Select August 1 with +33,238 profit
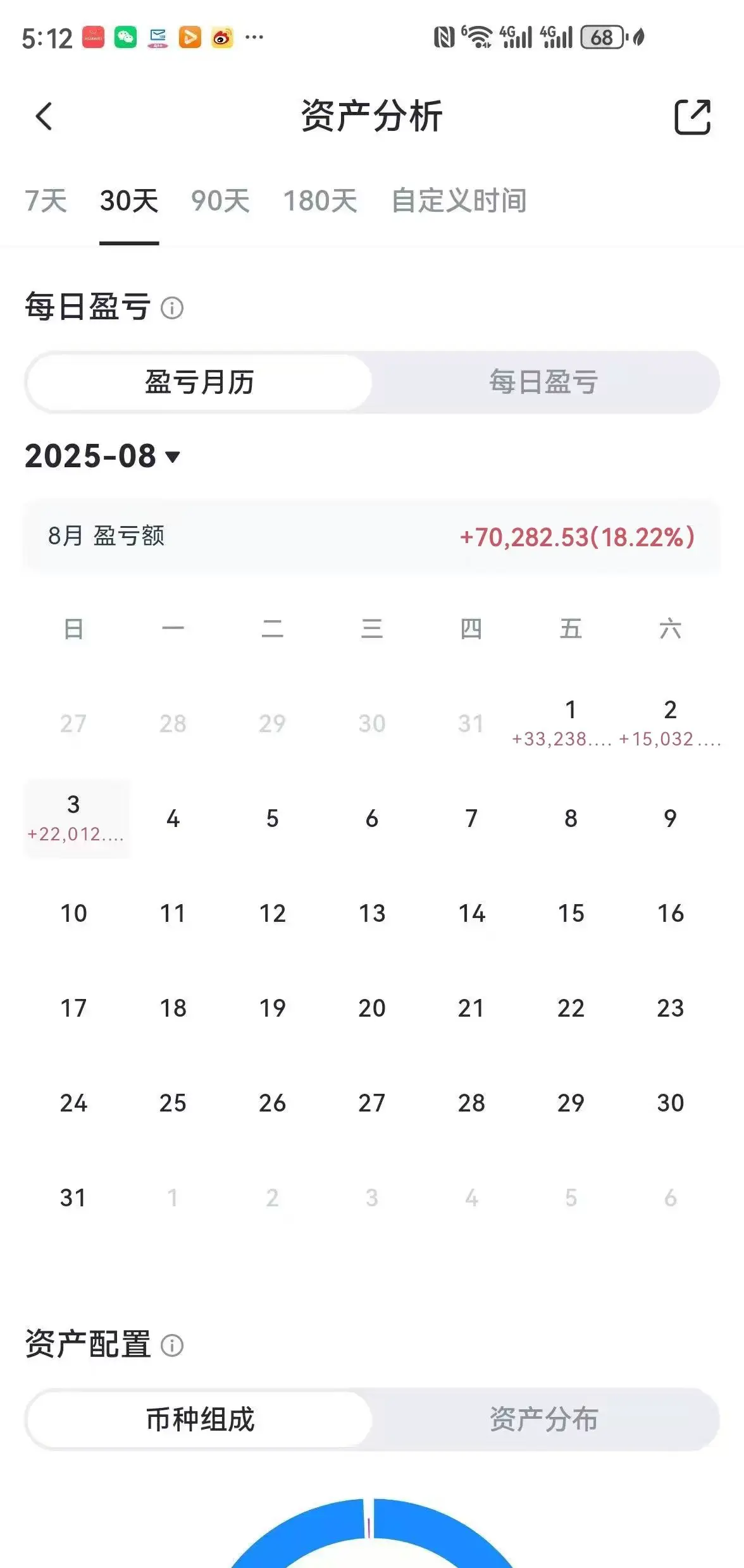The width and height of the screenshot is (744, 1568). pyautogui.click(x=571, y=723)
